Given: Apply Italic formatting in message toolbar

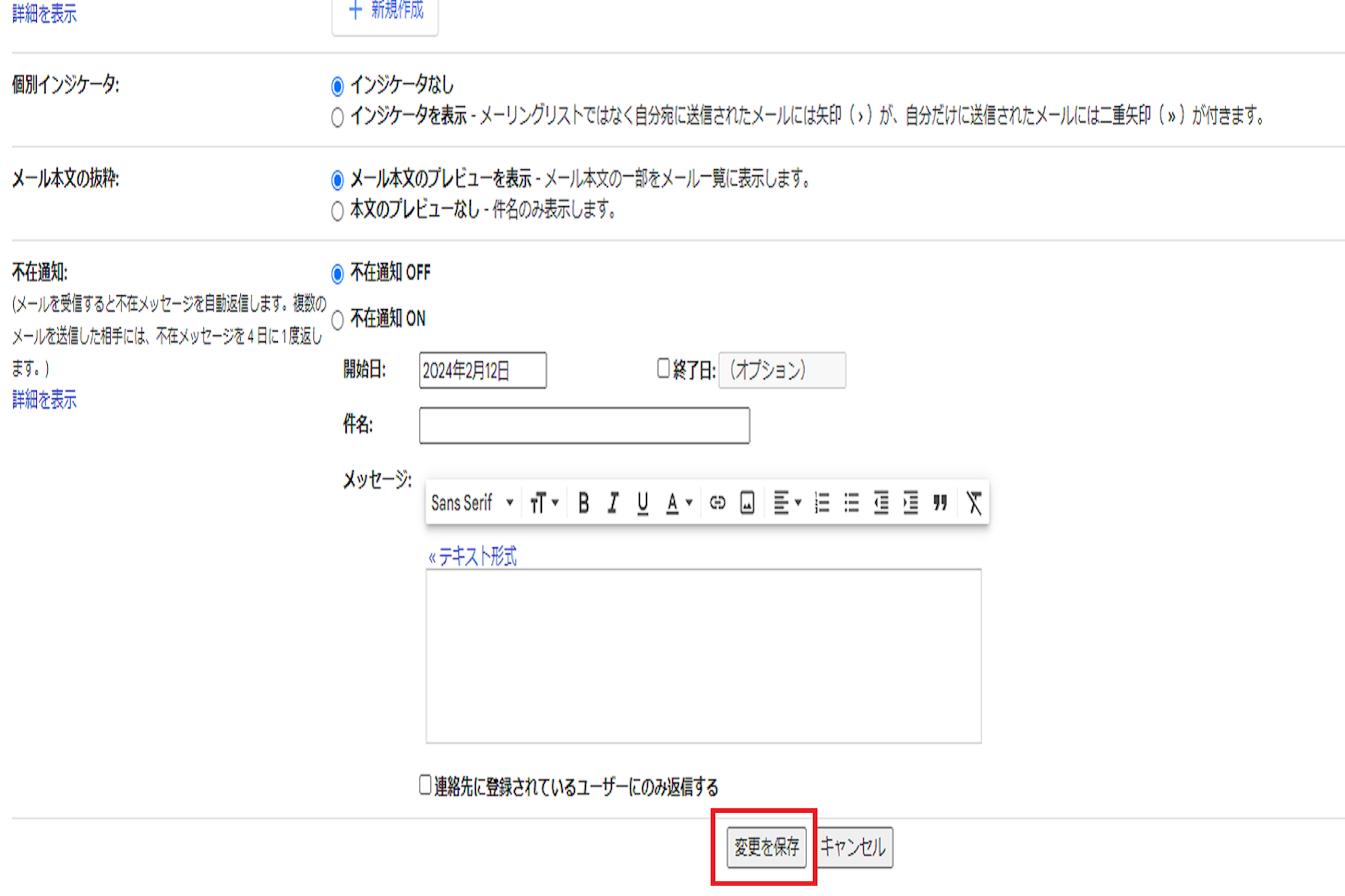Looking at the screenshot, I should pyautogui.click(x=613, y=503).
